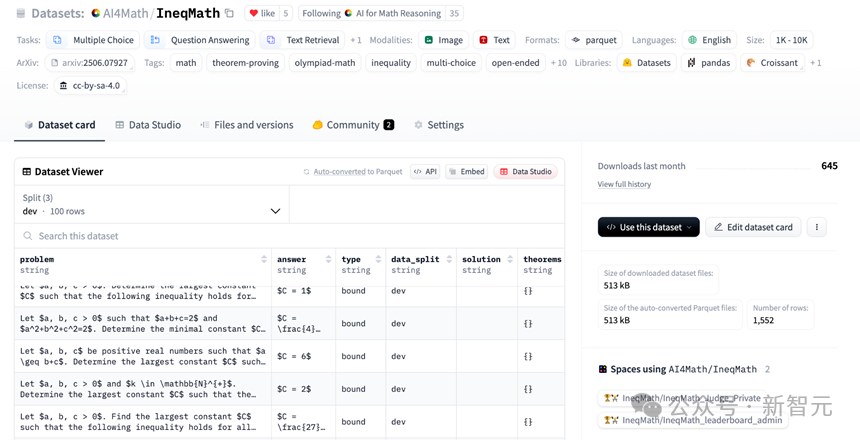The height and width of the screenshot is (440, 860).
Task: Click the inequality tag
Action: coord(391,63)
